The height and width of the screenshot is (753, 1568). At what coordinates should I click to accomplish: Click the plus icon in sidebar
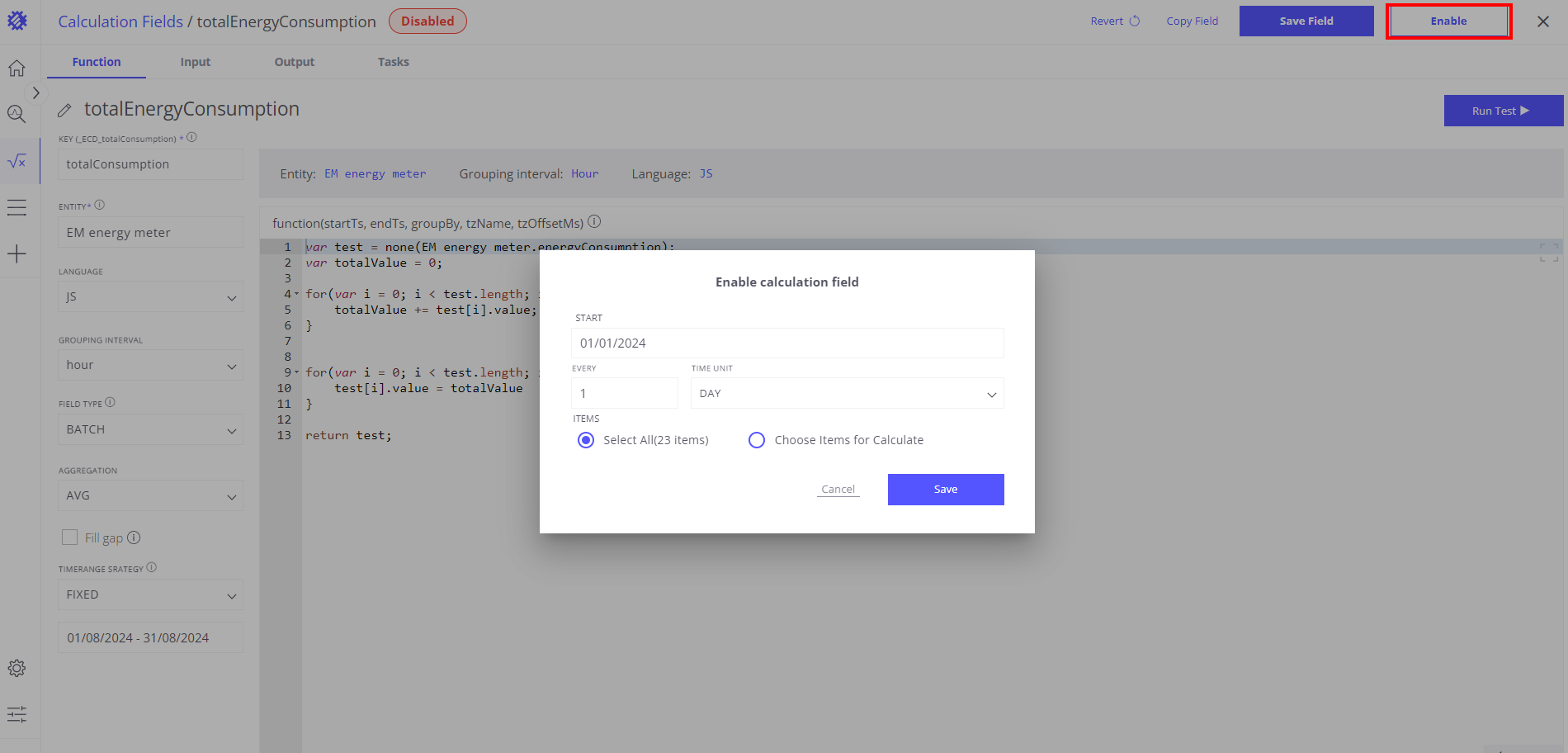(x=17, y=253)
